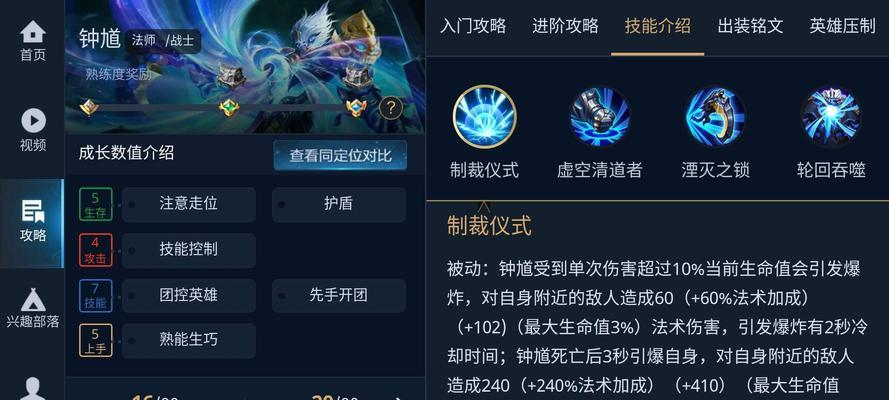Select the 轮回吞噬 skill icon

[x=831, y=117]
